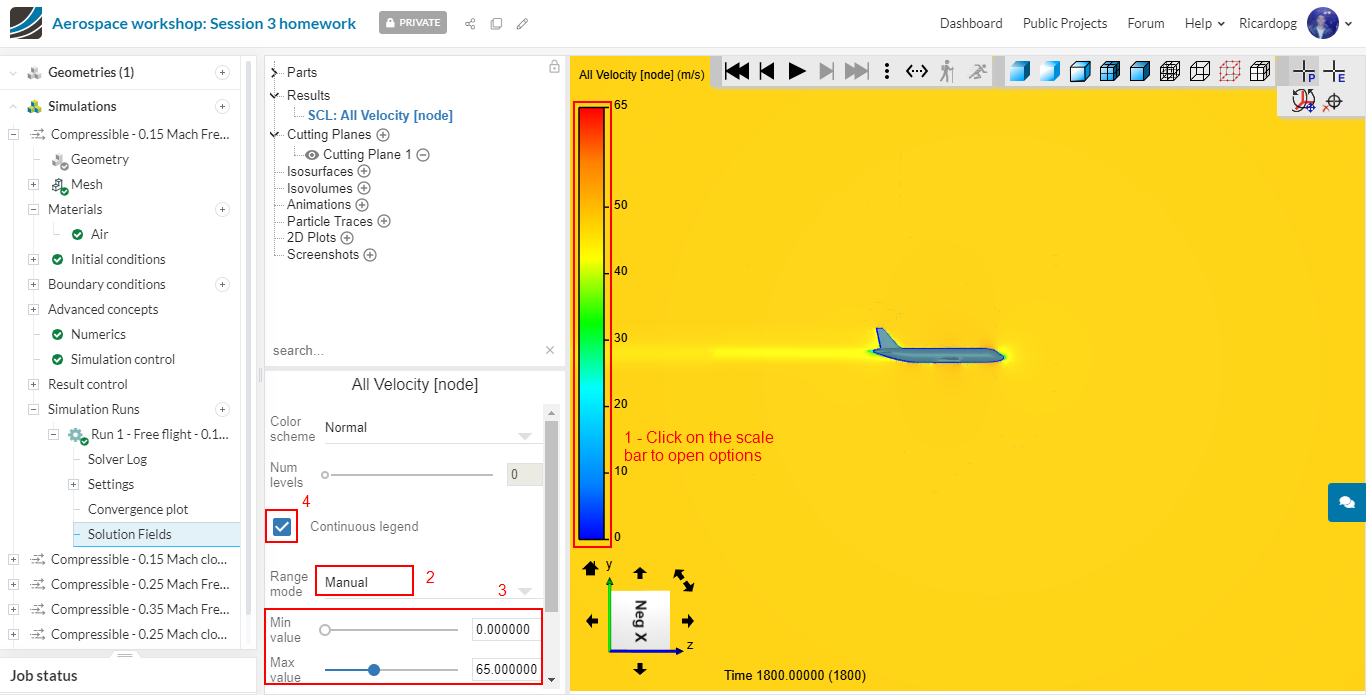The image size is (1366, 695).
Task: Click the diagonal double arrow near orientation cube
Action: (685, 579)
